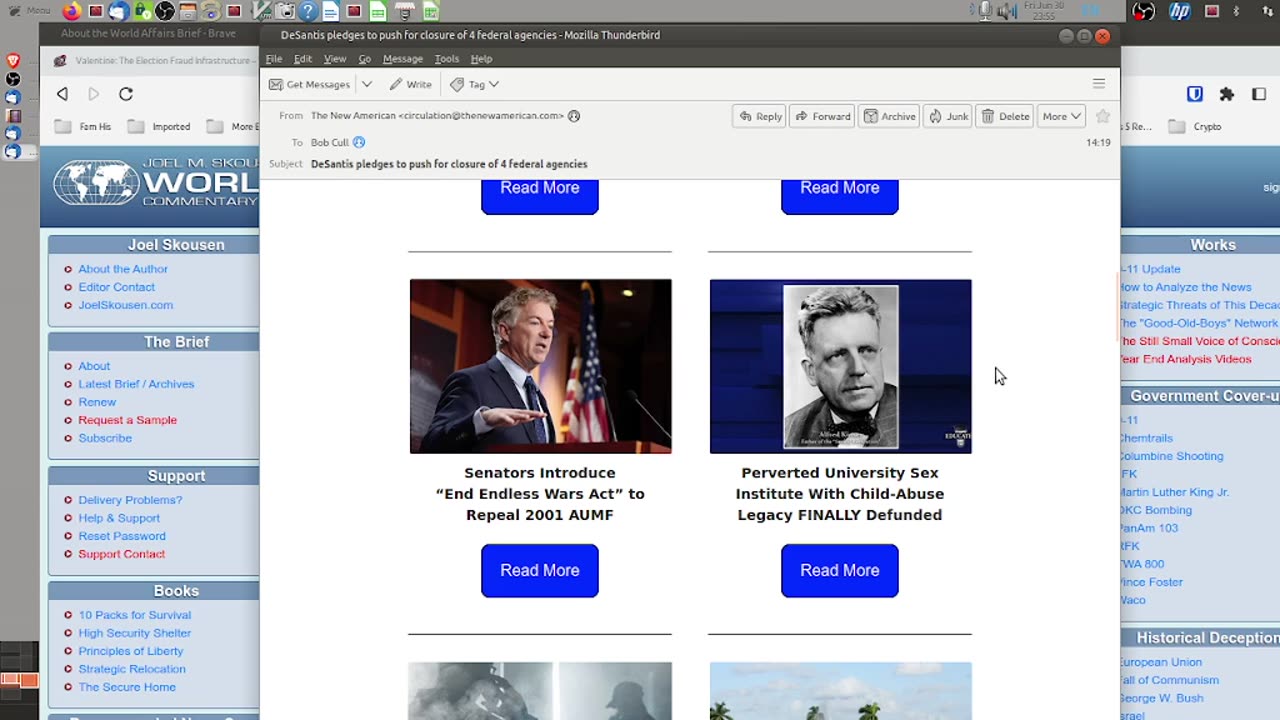Image resolution: width=1280 pixels, height=720 pixels.
Task: Click the Subscribe link in The Brief
Action: point(105,438)
